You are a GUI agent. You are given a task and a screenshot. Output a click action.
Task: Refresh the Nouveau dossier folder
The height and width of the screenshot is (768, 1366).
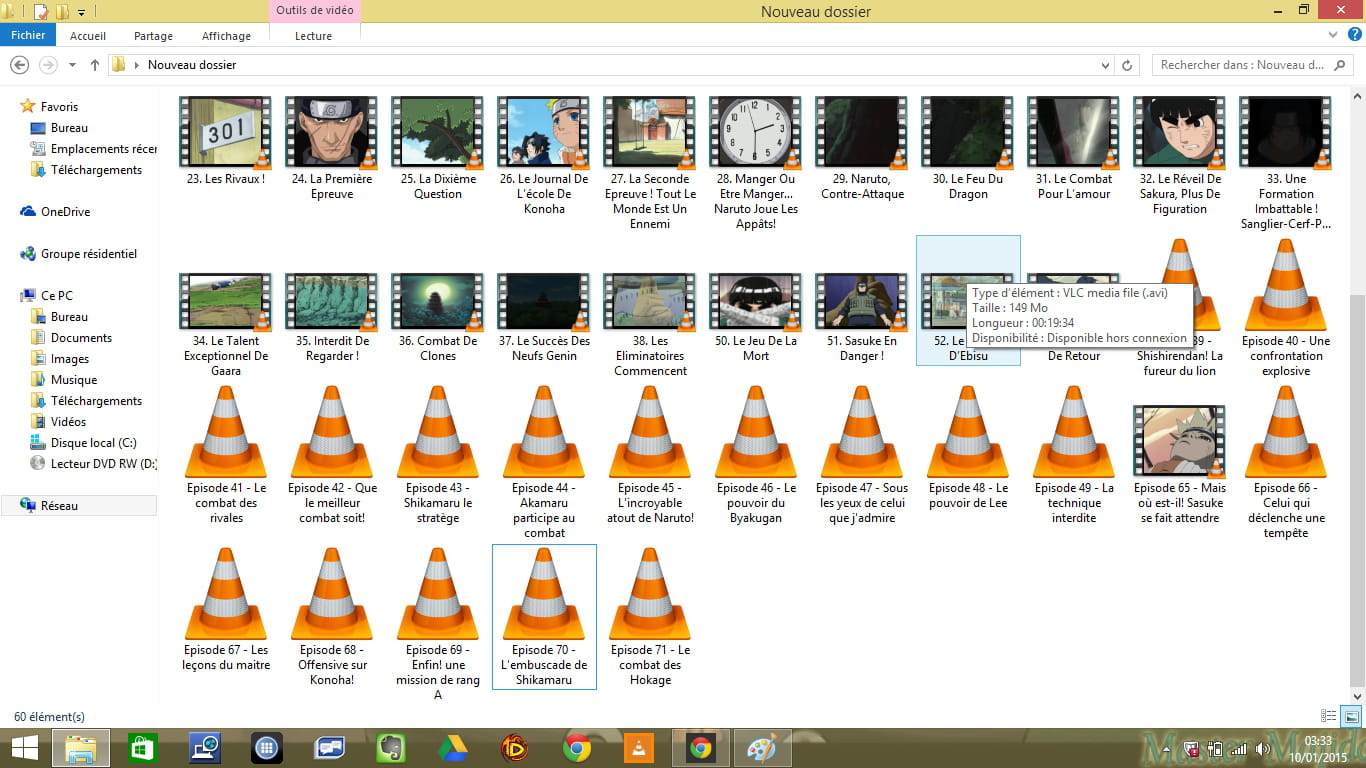1127,65
